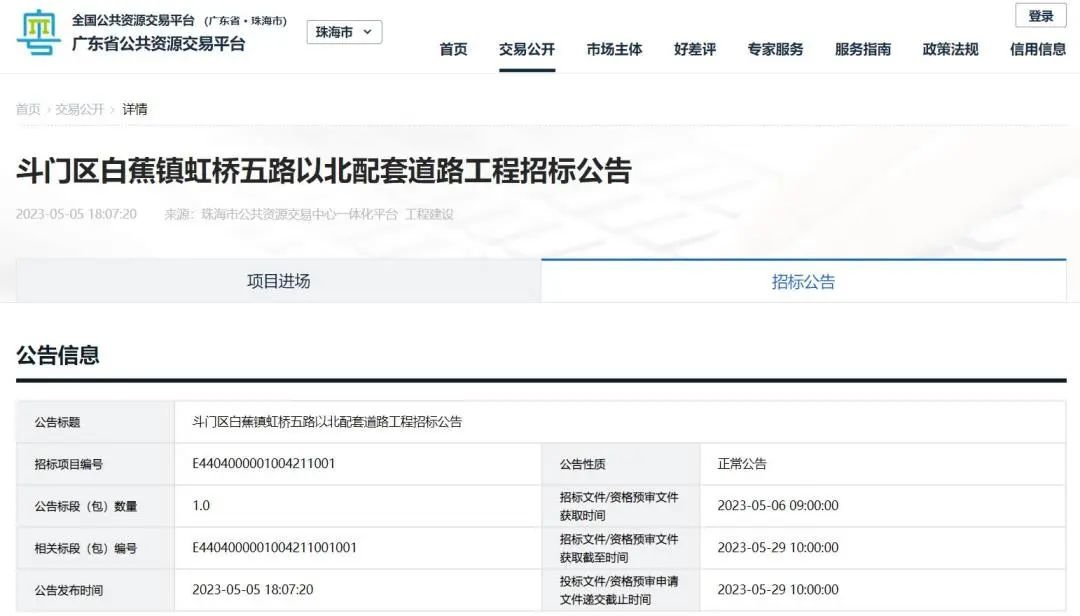Click the 公告标题 label cell

(95, 422)
